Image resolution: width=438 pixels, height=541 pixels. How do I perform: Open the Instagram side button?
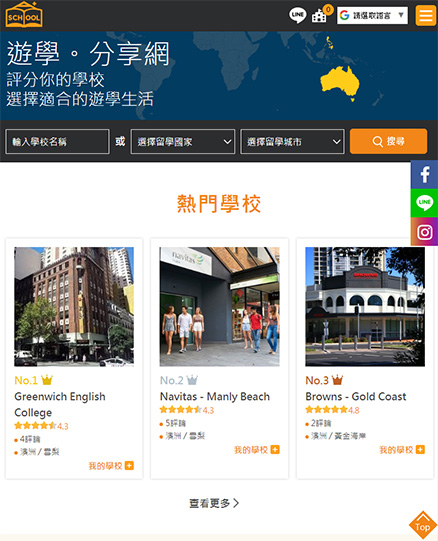pyautogui.click(x=424, y=232)
